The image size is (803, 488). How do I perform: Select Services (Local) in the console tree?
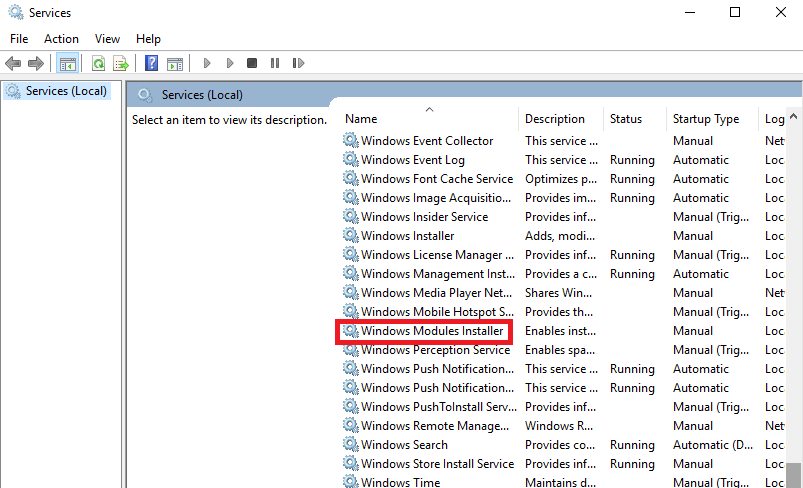pyautogui.click(x=66, y=91)
